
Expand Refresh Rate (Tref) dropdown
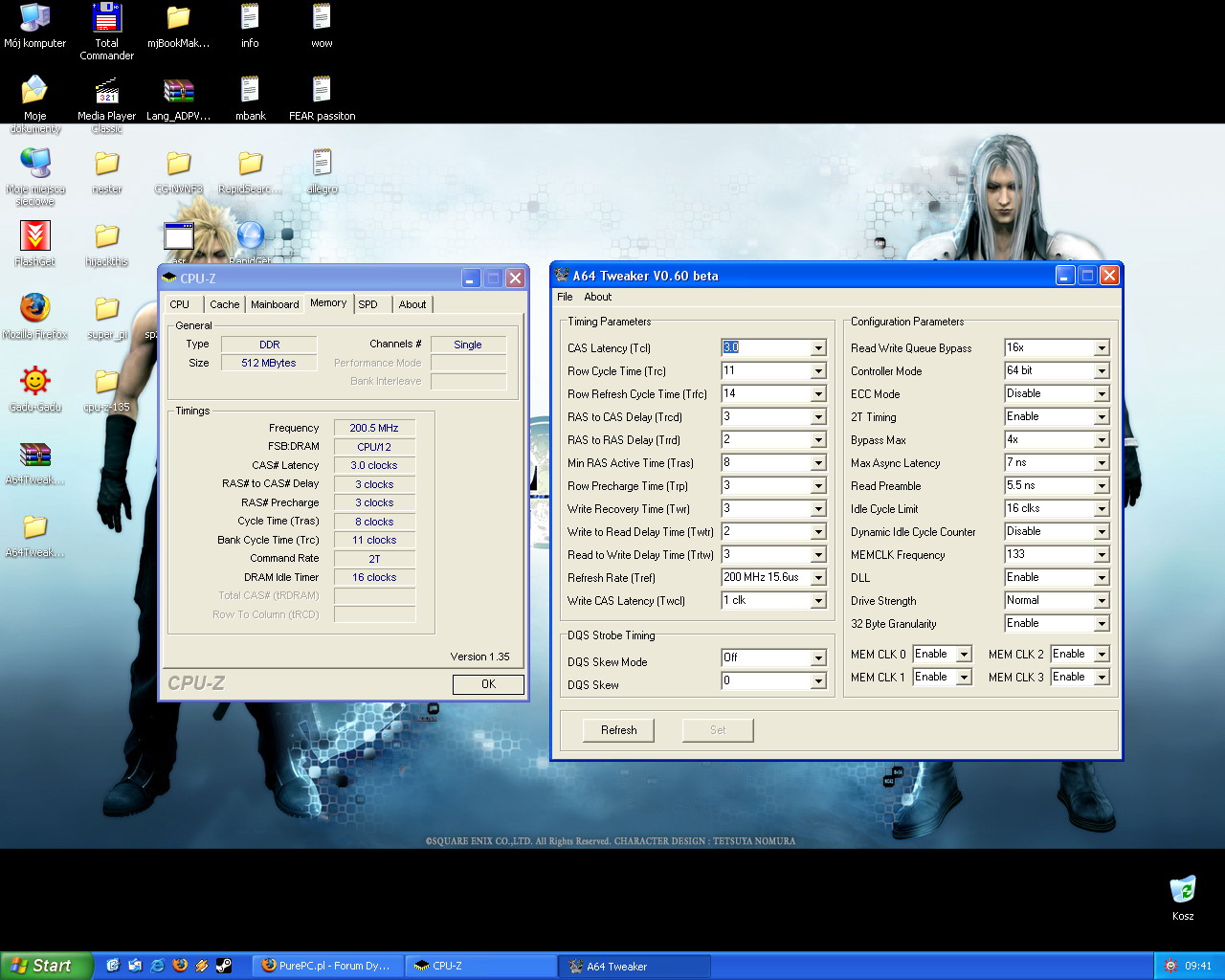pos(818,578)
